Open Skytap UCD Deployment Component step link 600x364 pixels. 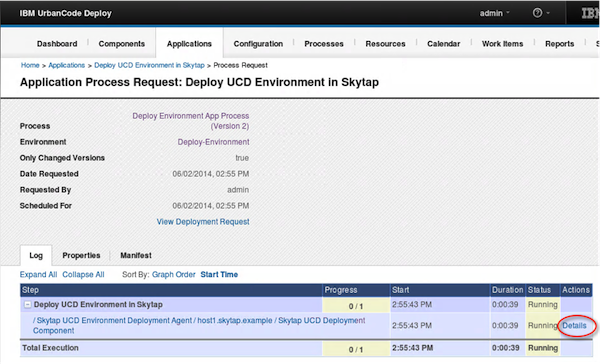(x=199, y=325)
